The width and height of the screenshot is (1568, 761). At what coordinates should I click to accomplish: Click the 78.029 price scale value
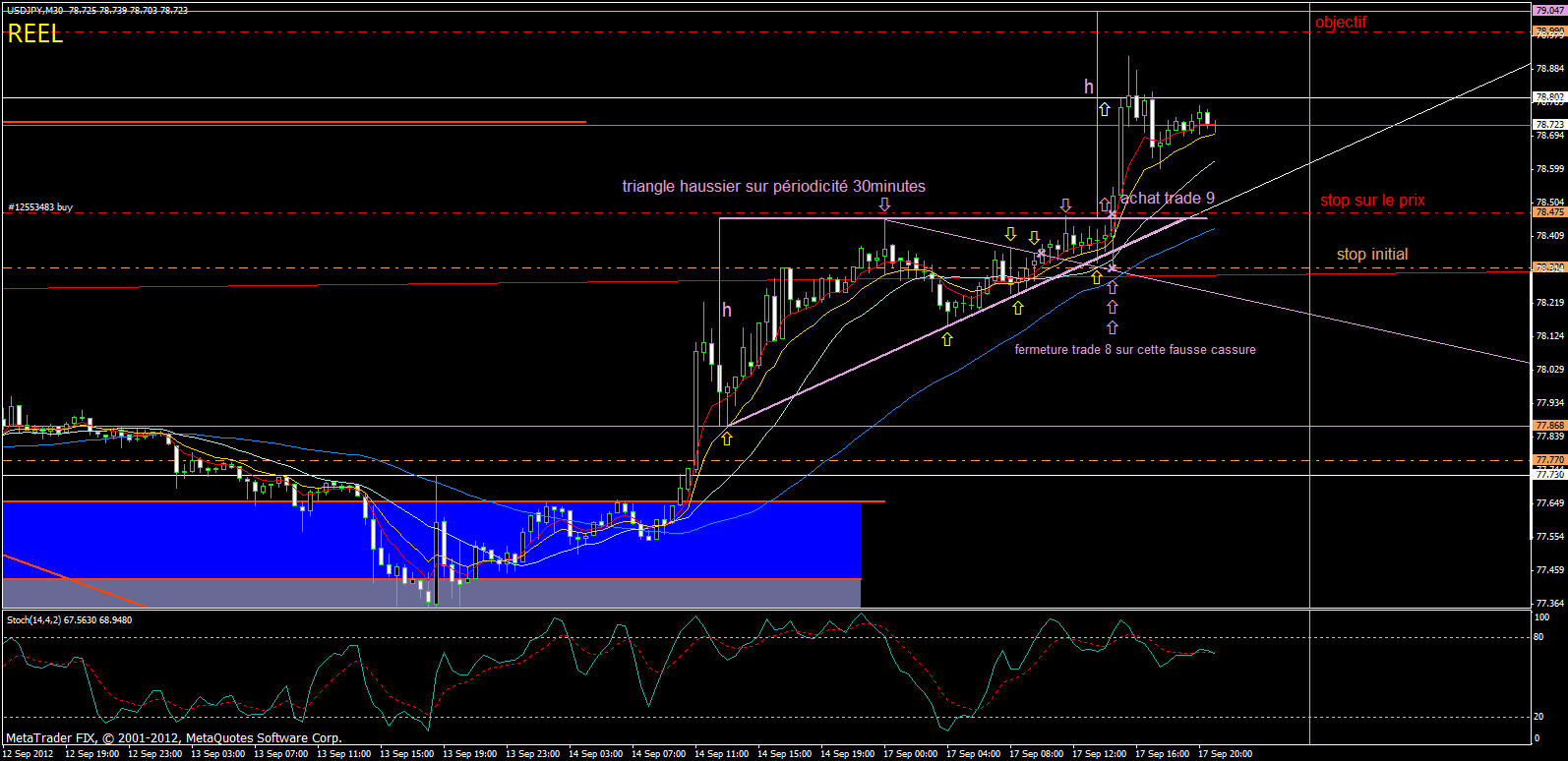1549,370
